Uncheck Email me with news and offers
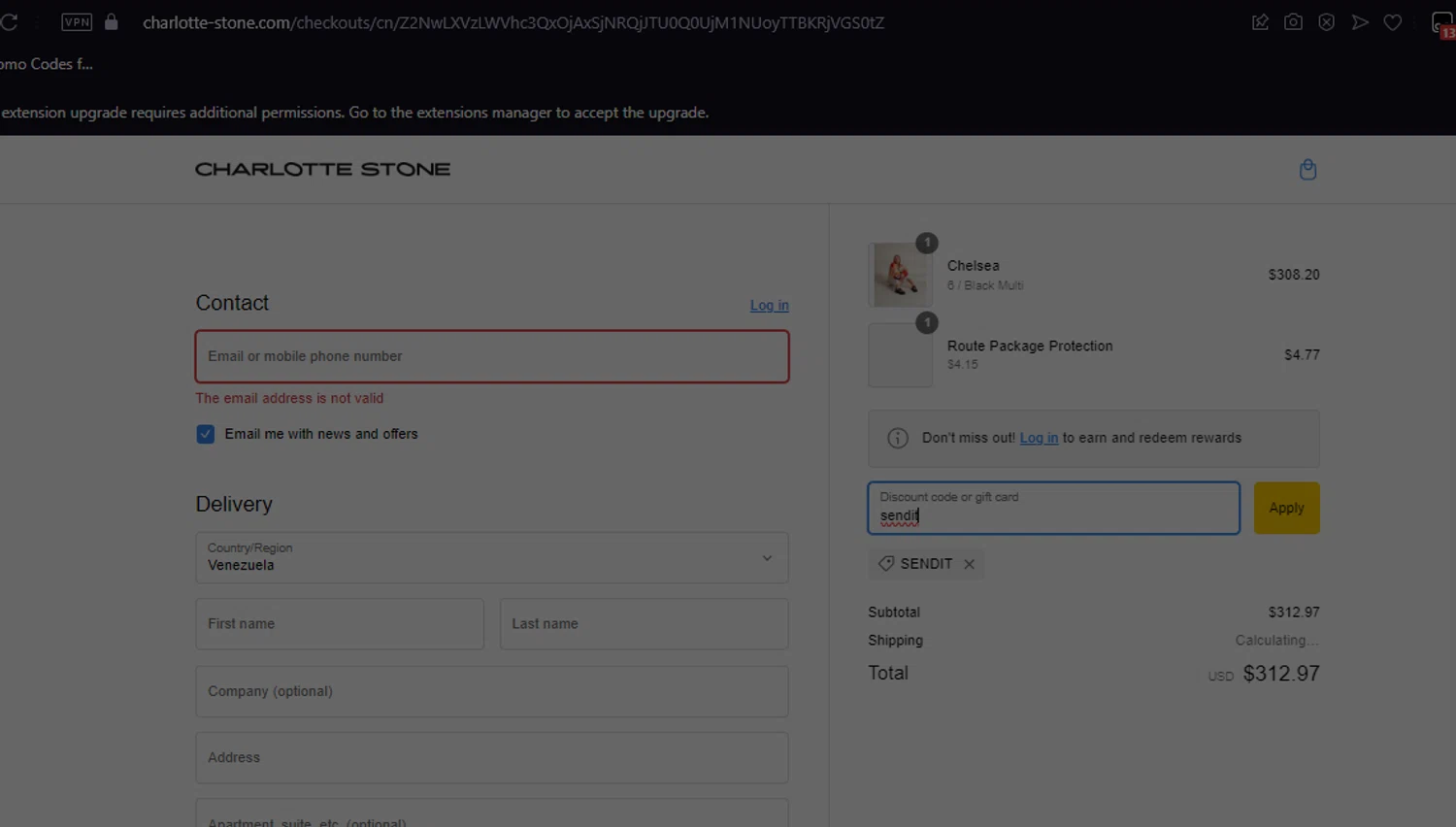Image resolution: width=1456 pixels, height=827 pixels. pos(205,434)
